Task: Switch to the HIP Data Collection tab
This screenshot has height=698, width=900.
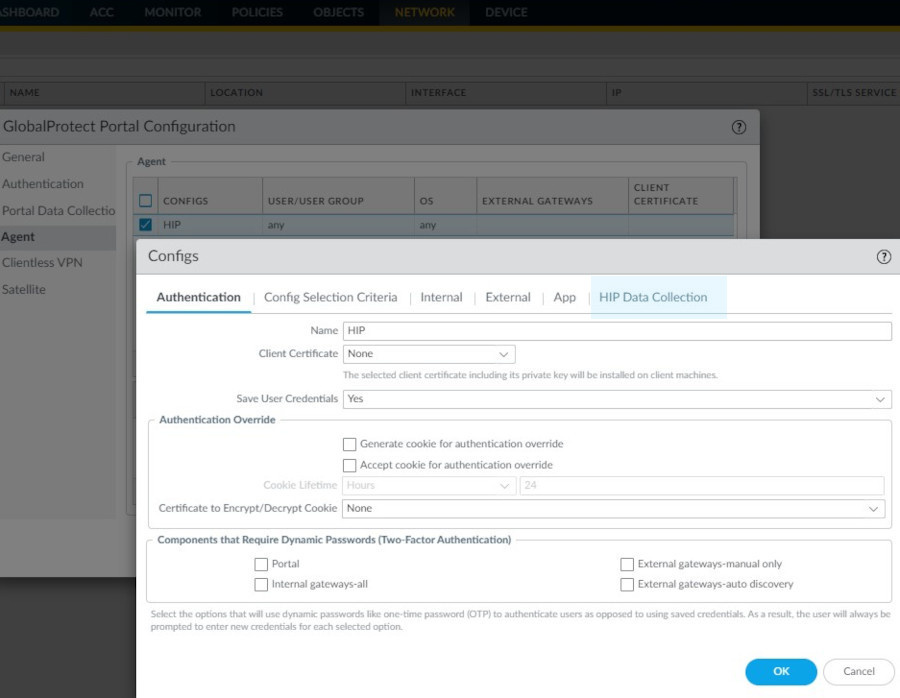Action: 653,297
